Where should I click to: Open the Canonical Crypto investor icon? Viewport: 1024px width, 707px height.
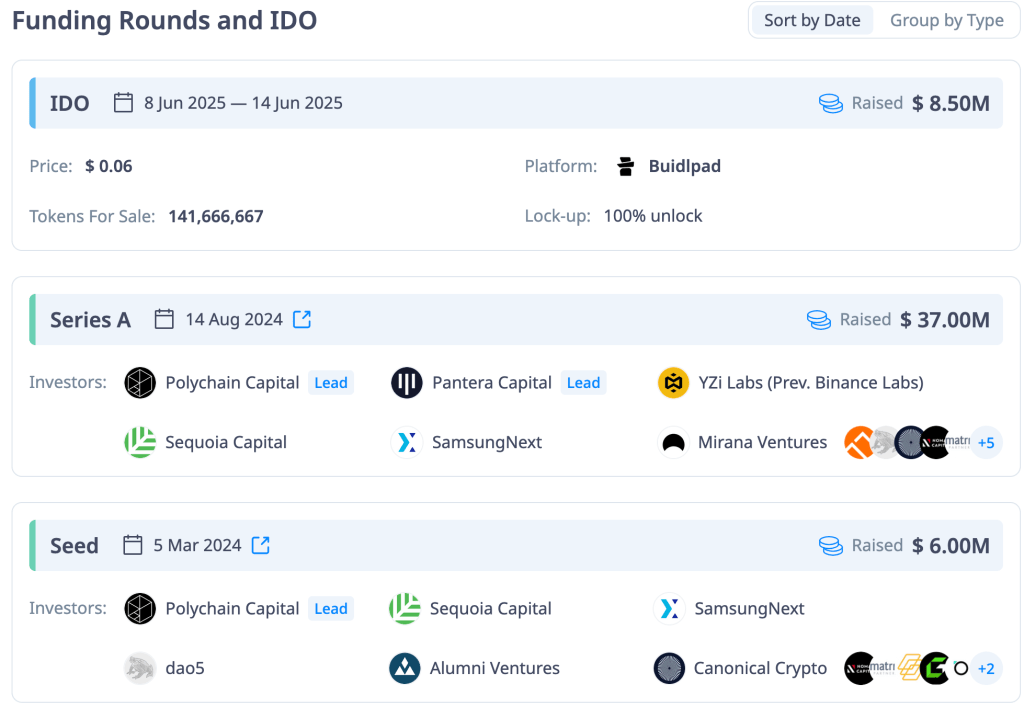click(x=667, y=668)
